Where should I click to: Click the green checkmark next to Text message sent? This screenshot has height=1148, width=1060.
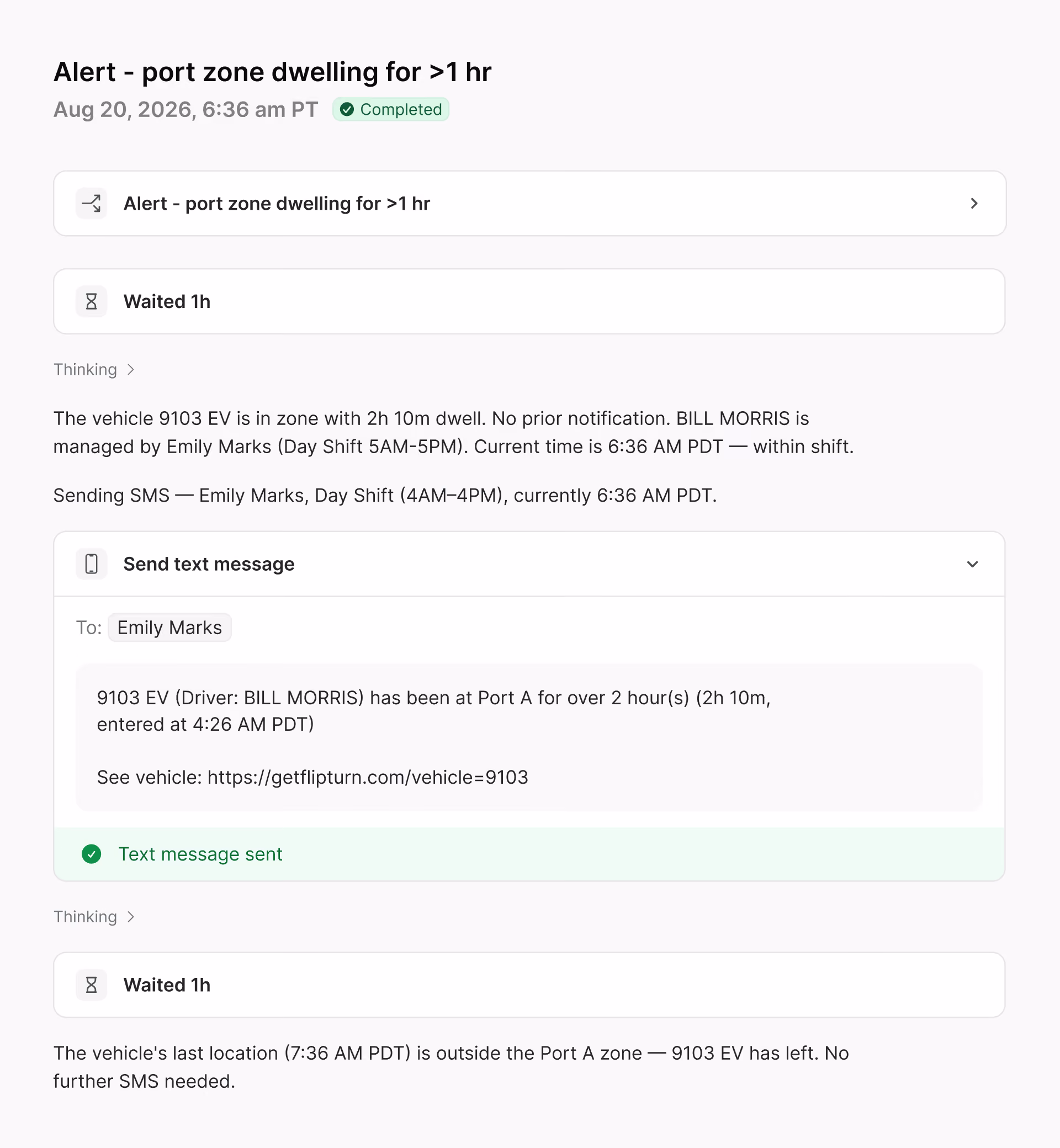coord(91,854)
